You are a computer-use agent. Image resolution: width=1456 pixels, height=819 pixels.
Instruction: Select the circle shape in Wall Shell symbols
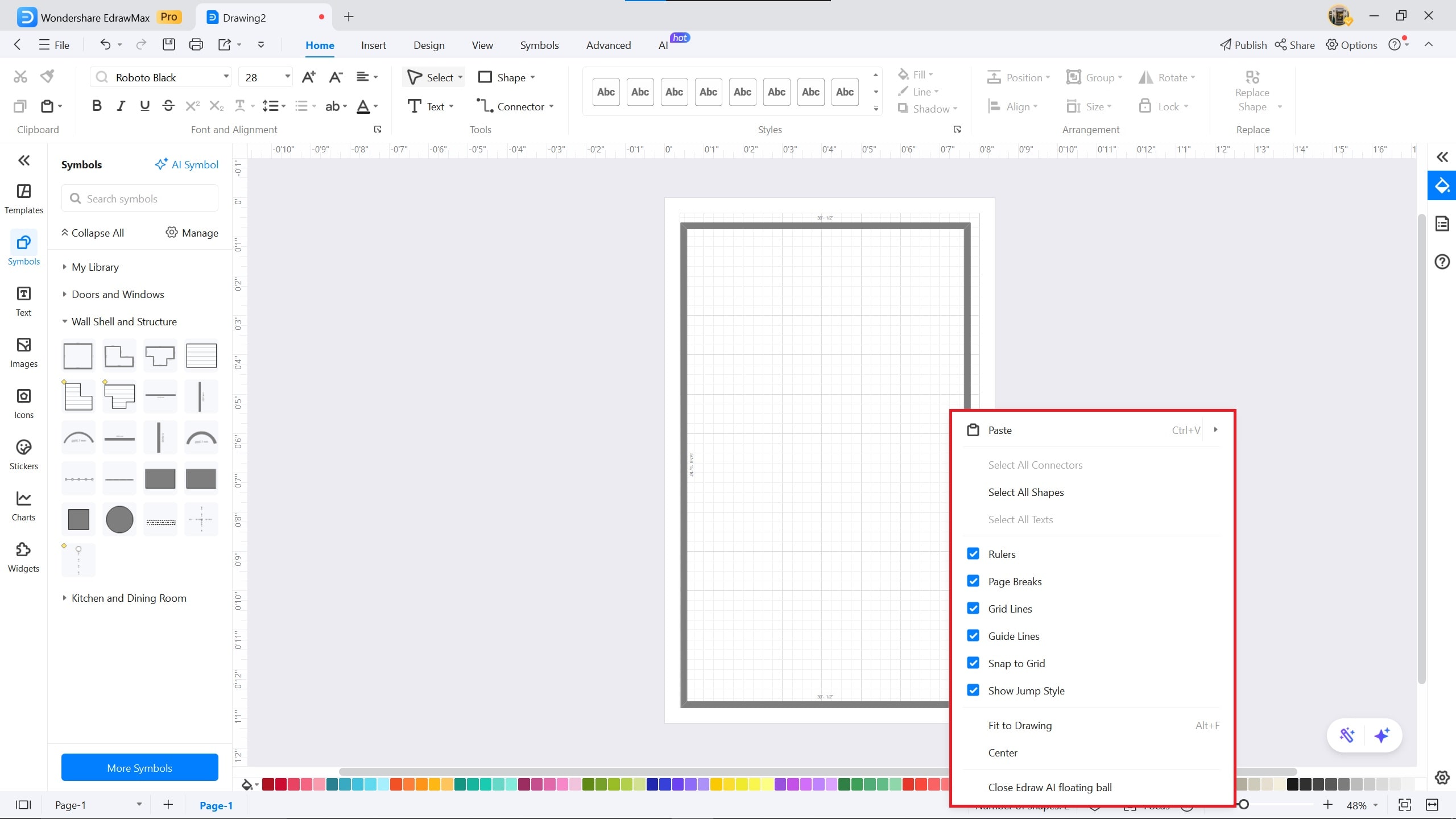[119, 519]
